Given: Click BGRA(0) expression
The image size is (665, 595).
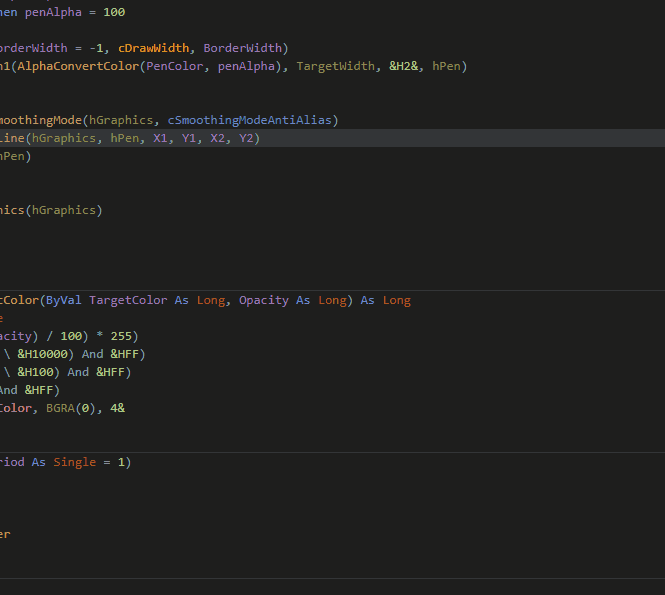Looking at the screenshot, I should pos(71,408).
